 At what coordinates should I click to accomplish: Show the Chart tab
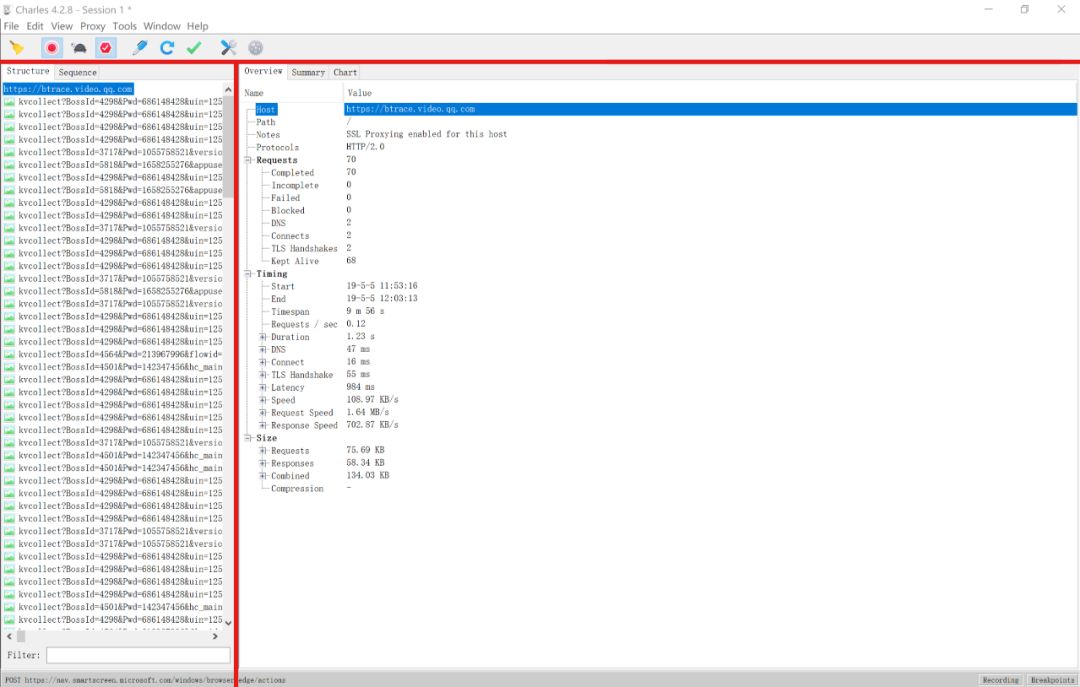point(345,72)
